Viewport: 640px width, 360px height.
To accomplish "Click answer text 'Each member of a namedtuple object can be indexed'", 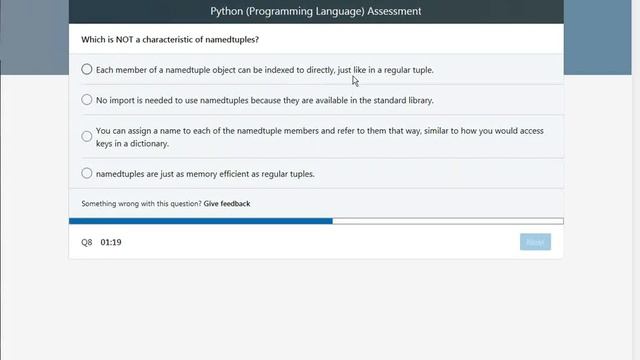I will 264,70.
